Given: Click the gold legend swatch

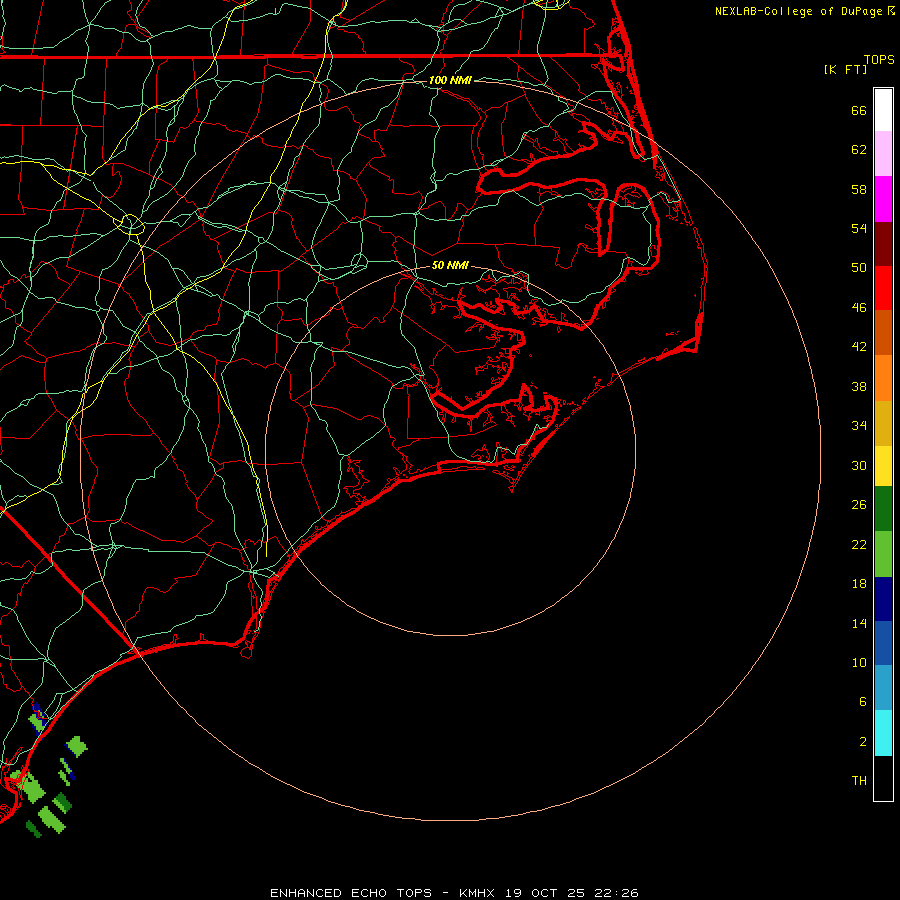Looking at the screenshot, I should coord(883,423).
